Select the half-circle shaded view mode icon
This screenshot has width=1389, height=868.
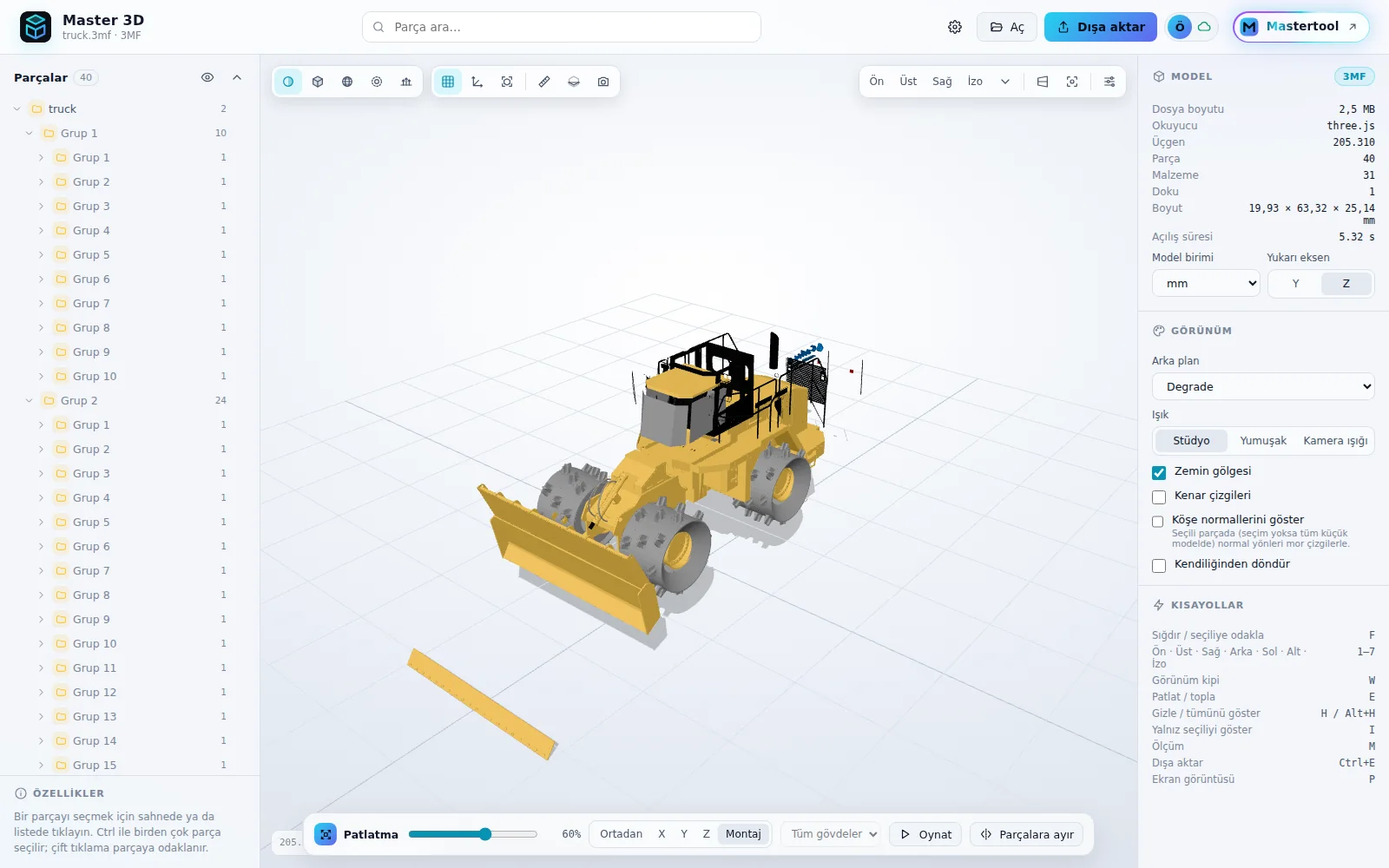[x=288, y=82]
